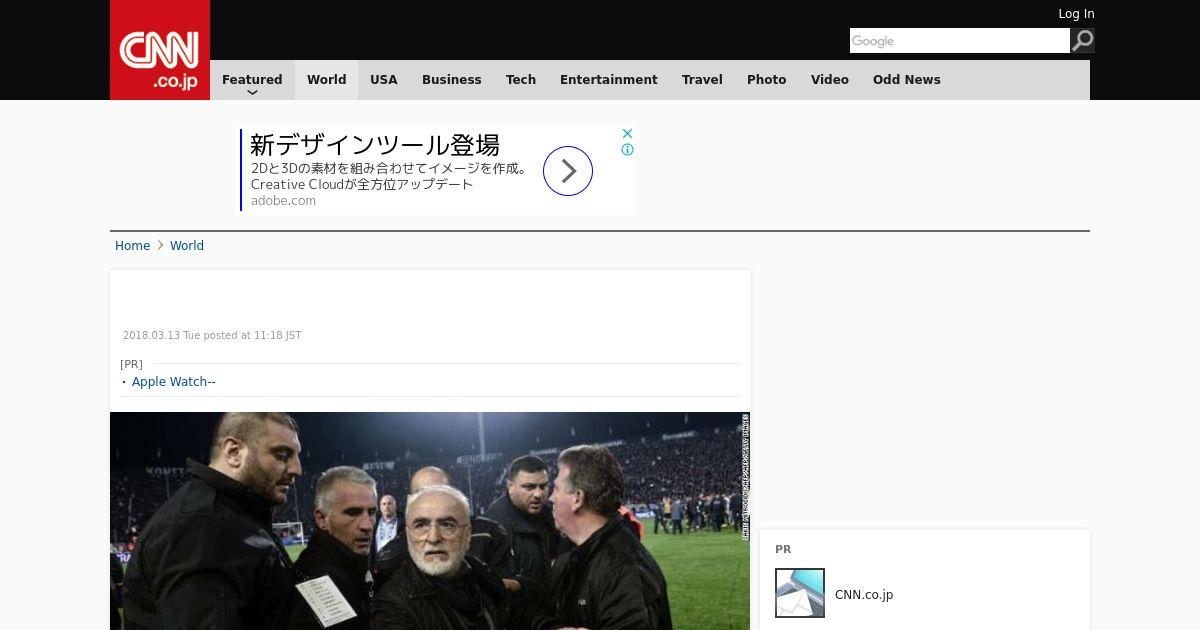Click the posted date 2018.03.13 text
The image size is (1200, 630).
click(x=212, y=336)
